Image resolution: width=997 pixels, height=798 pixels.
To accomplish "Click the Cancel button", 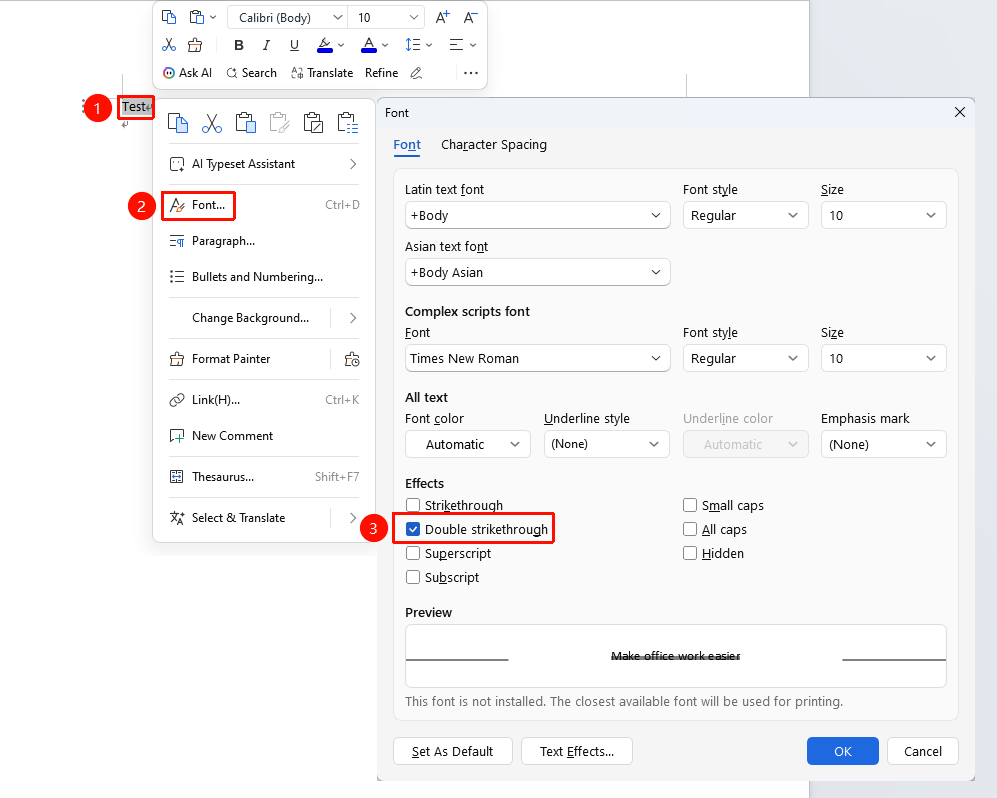I will (923, 751).
